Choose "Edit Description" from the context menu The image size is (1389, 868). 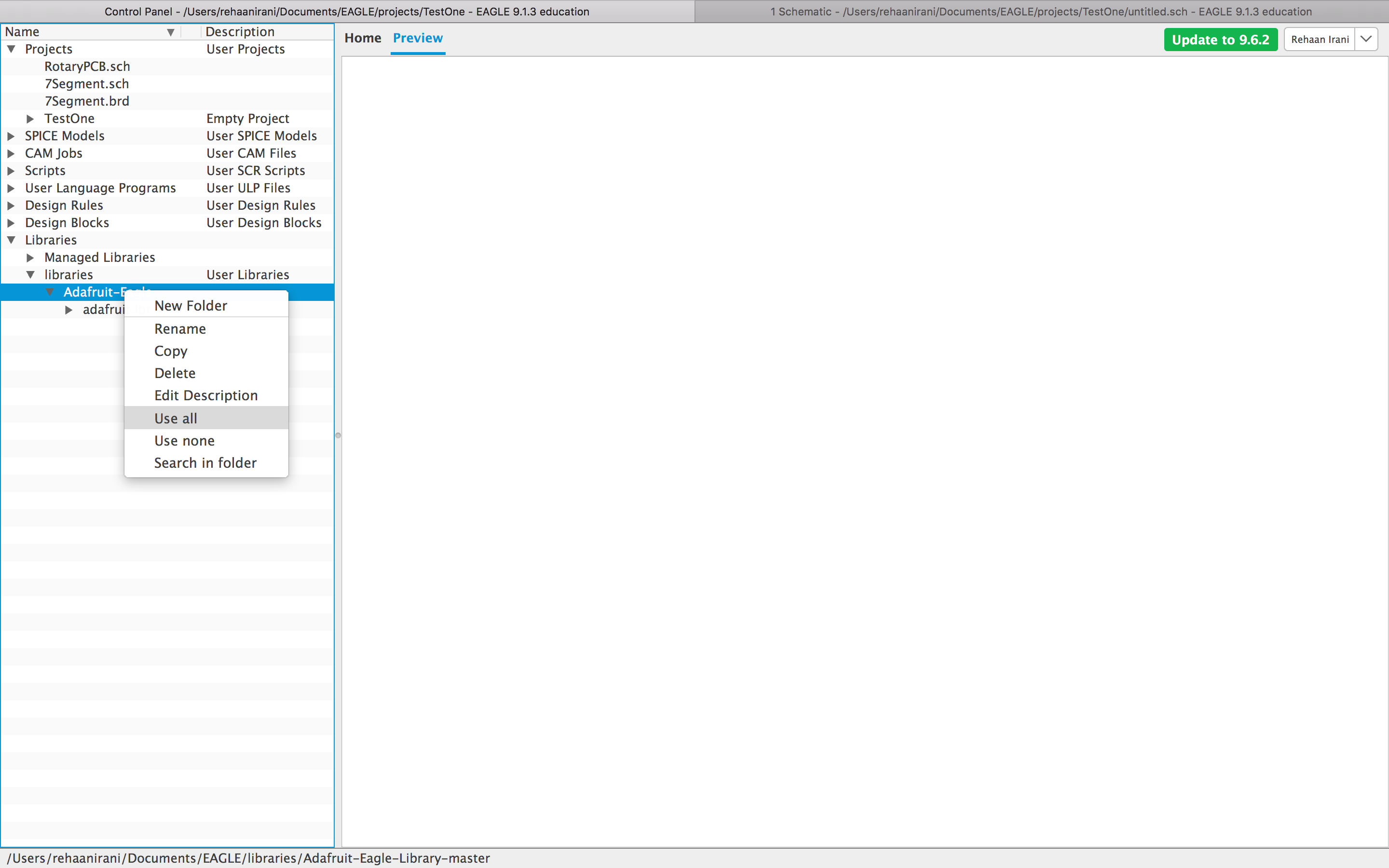click(x=205, y=395)
